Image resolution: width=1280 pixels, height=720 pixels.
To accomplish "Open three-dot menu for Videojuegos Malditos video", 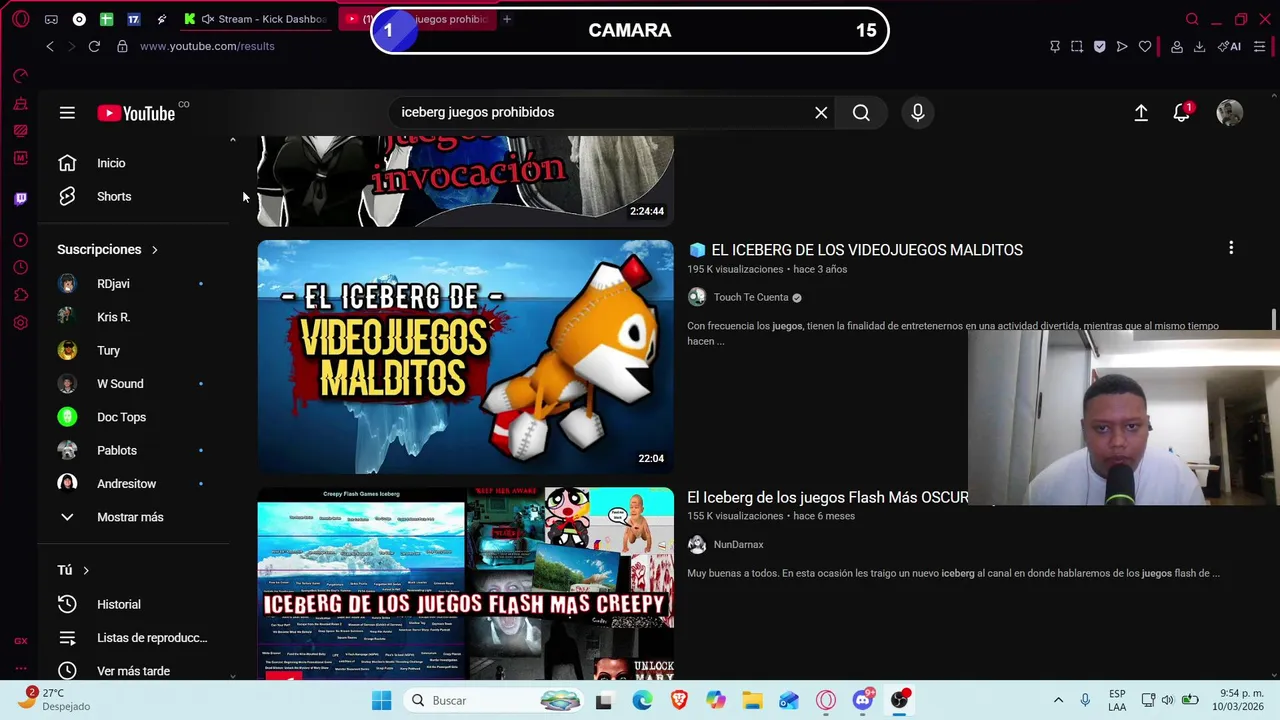I will coord(1231,248).
